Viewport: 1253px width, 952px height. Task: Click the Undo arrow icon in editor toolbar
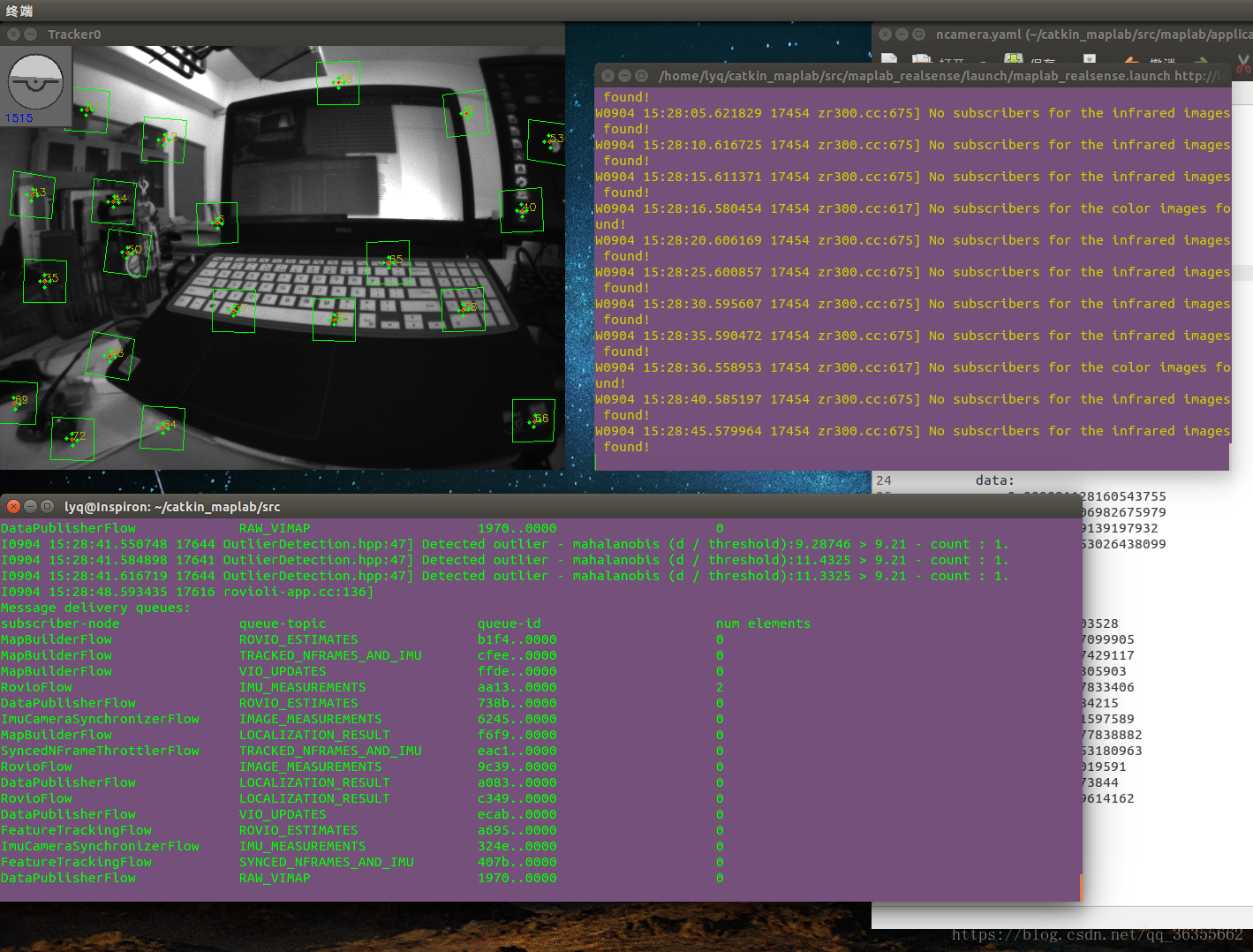pyautogui.click(x=1131, y=60)
